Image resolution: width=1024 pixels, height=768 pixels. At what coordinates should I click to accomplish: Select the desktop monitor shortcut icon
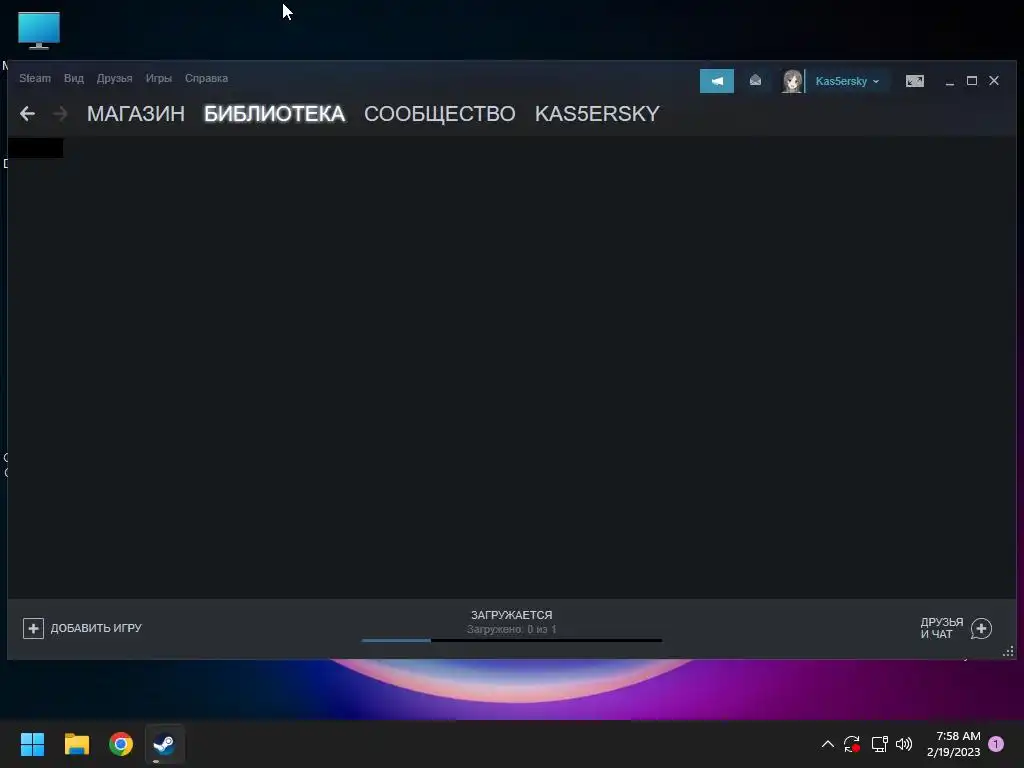point(39,30)
